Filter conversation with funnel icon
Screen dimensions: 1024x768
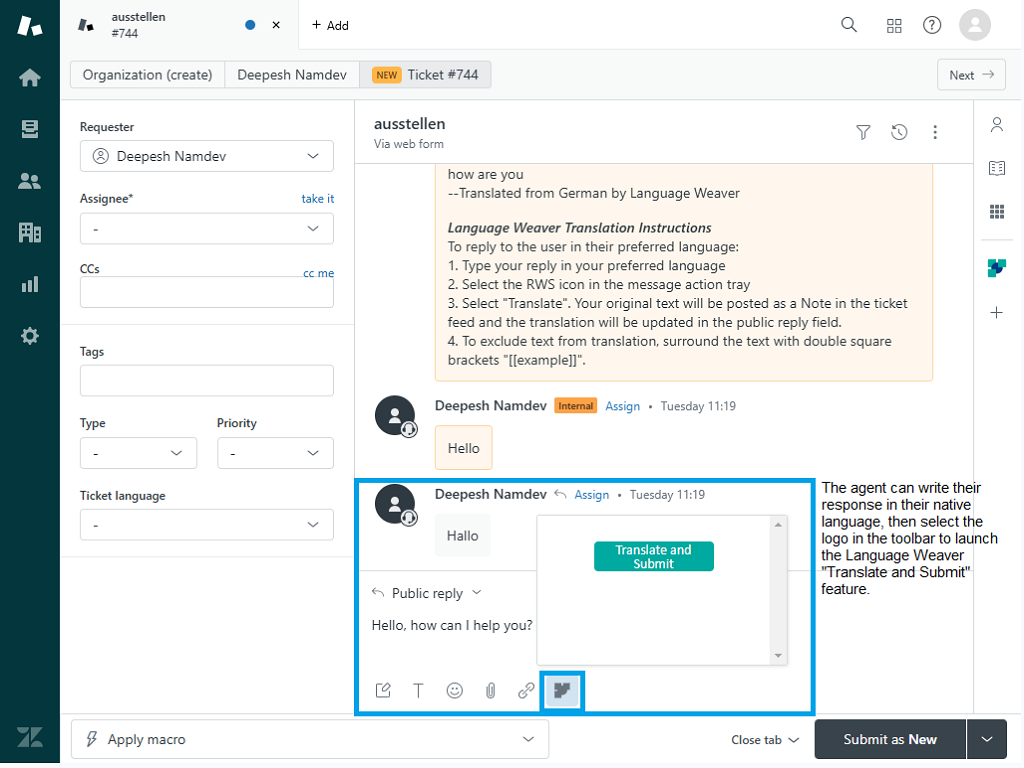(x=863, y=133)
